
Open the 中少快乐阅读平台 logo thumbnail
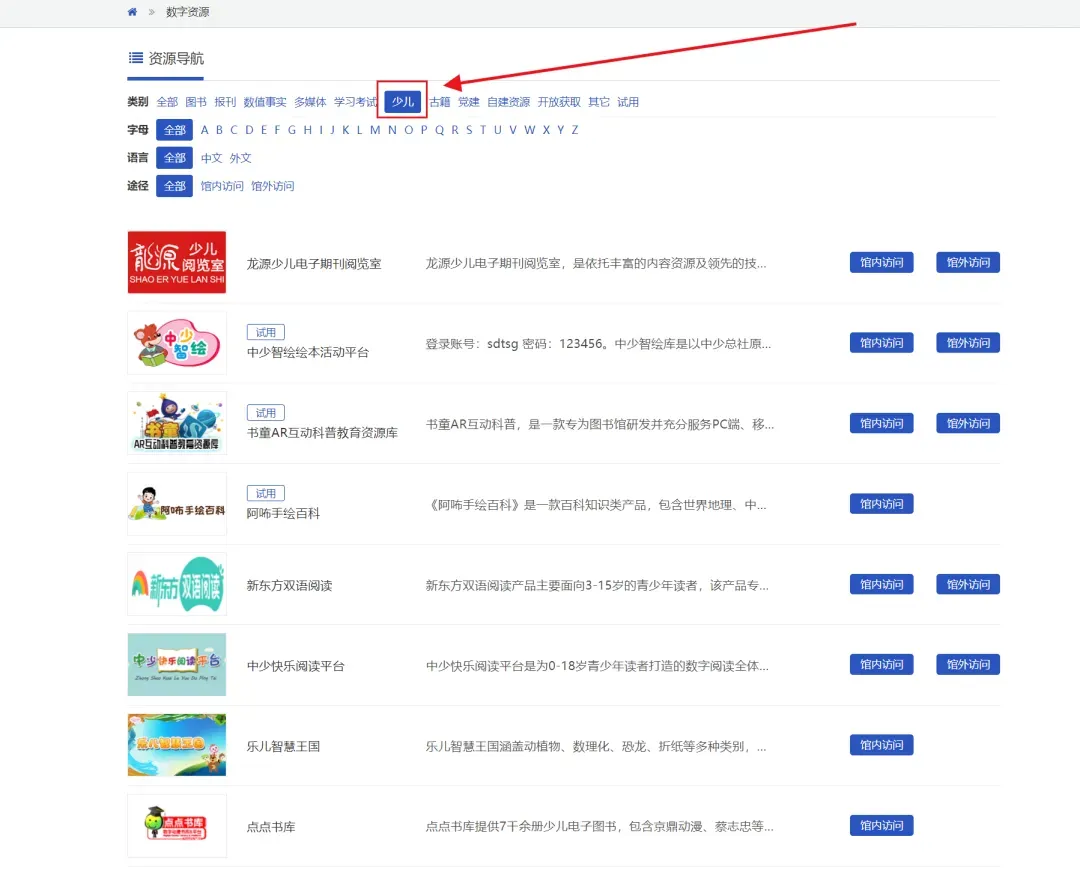(x=177, y=664)
